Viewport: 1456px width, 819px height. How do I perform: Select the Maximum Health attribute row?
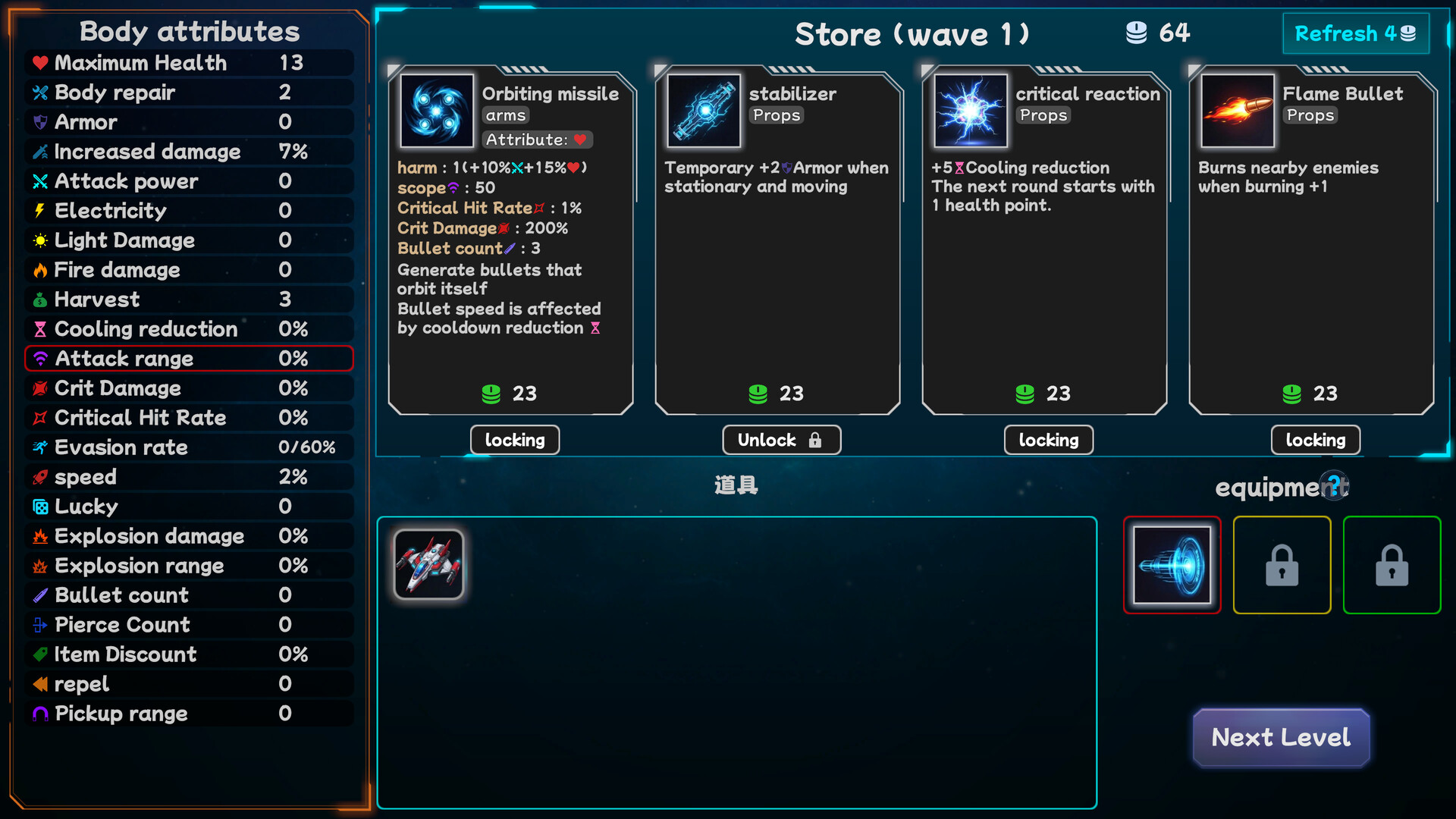pos(189,63)
